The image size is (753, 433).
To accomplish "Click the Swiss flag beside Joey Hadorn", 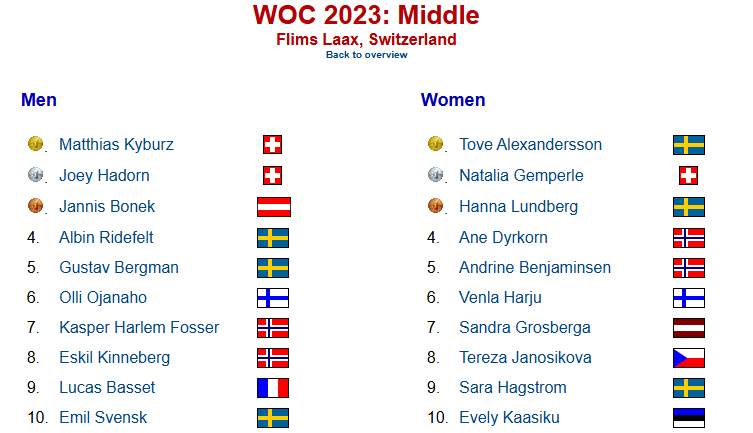I will tap(272, 176).
